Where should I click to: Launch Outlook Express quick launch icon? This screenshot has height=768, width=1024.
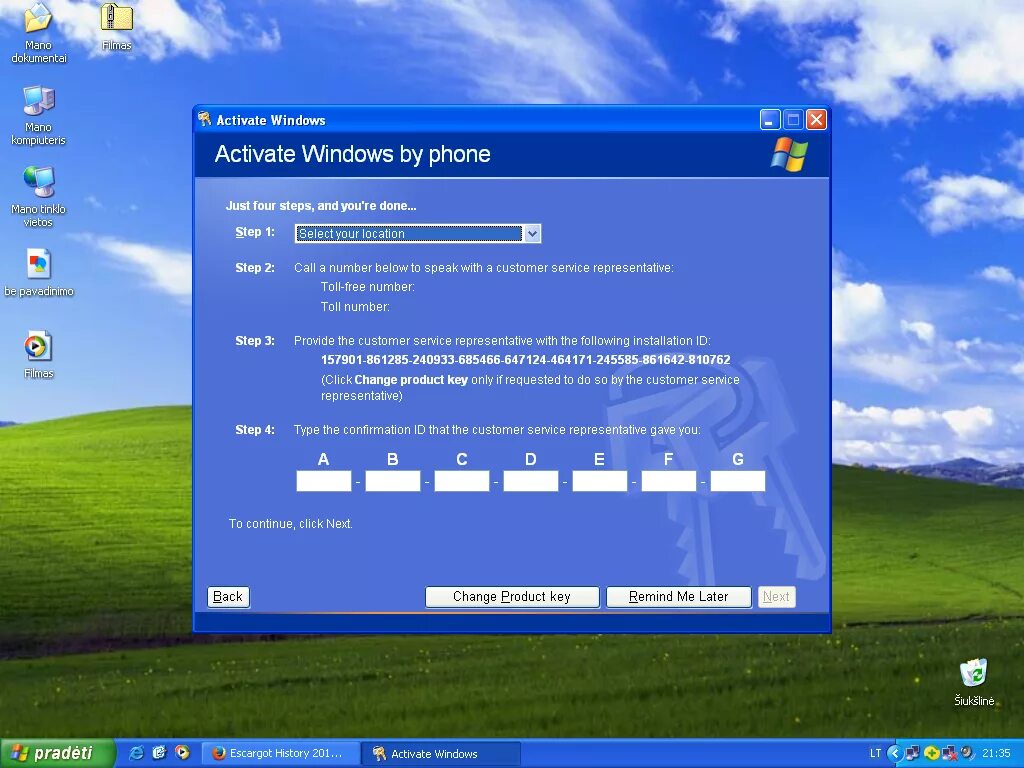click(x=159, y=753)
